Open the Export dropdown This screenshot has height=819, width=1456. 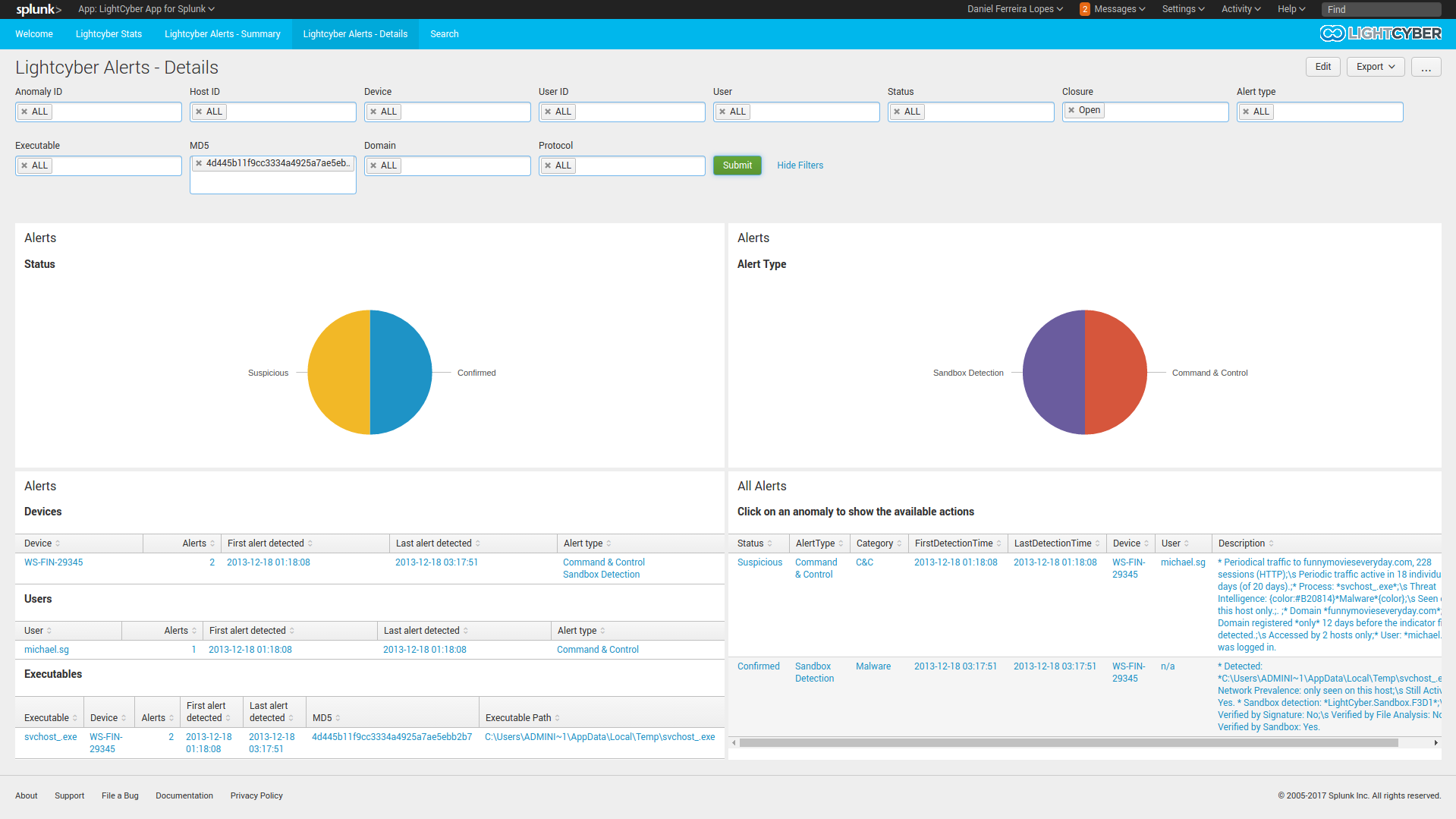1376,67
